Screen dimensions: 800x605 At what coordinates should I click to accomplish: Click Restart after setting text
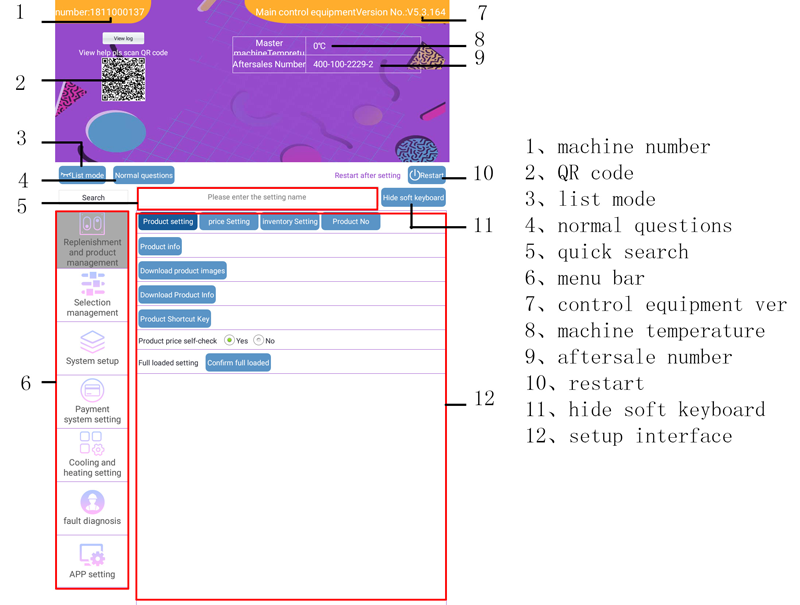coord(367,175)
